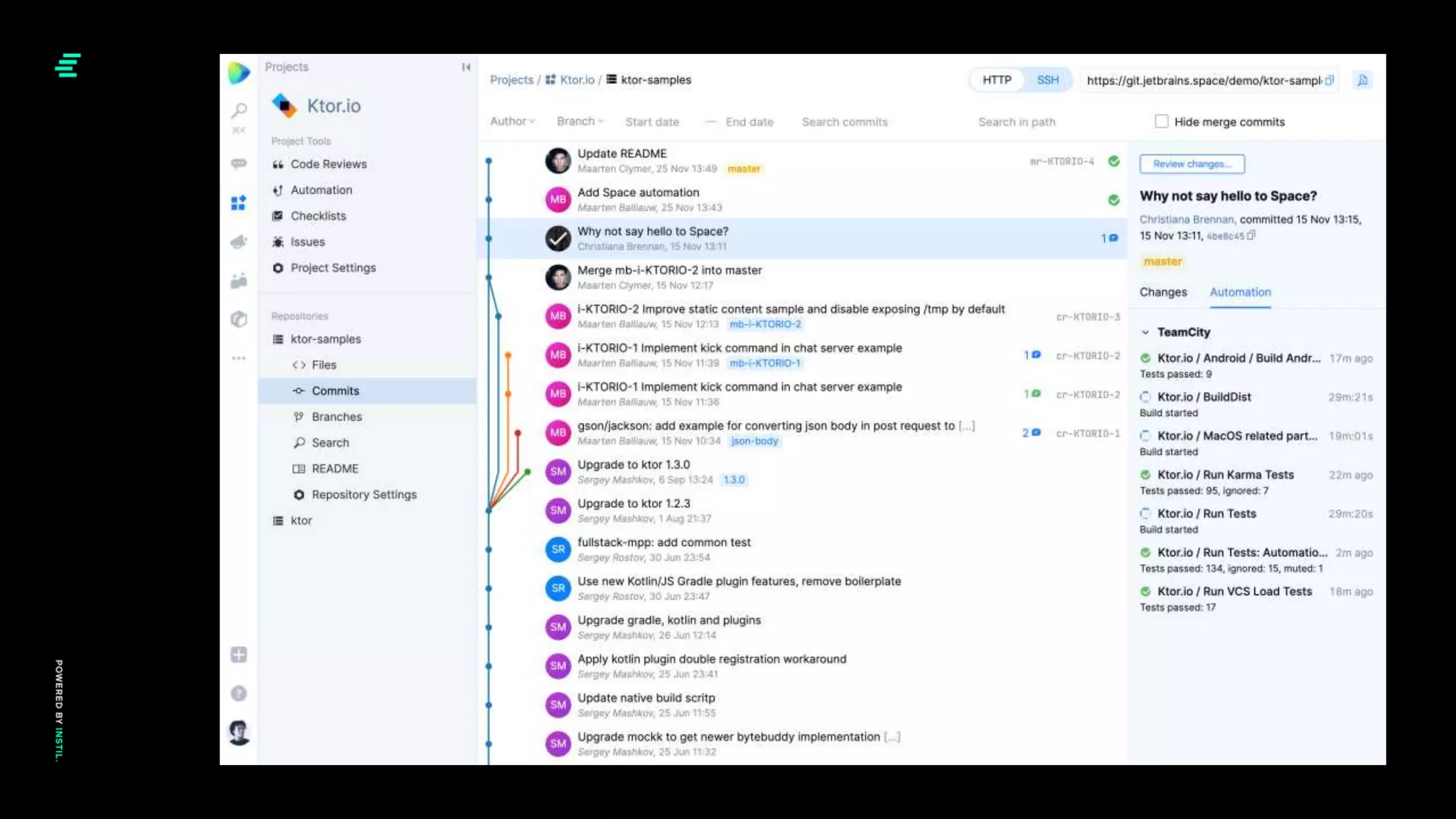This screenshot has height=819, width=1456.
Task: Open Ktor.io breadcrumb link
Action: click(577, 80)
